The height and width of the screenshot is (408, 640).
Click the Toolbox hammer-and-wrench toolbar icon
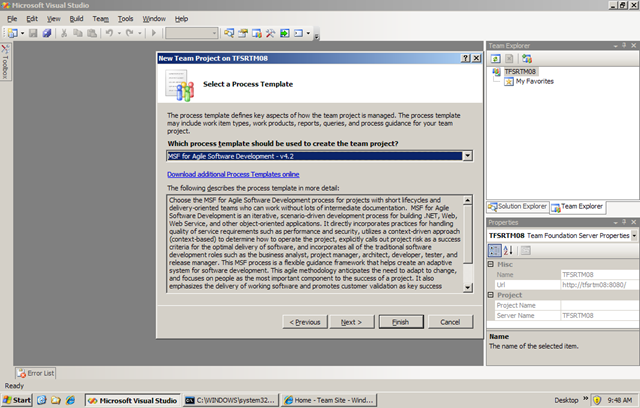pyautogui.click(x=270, y=33)
